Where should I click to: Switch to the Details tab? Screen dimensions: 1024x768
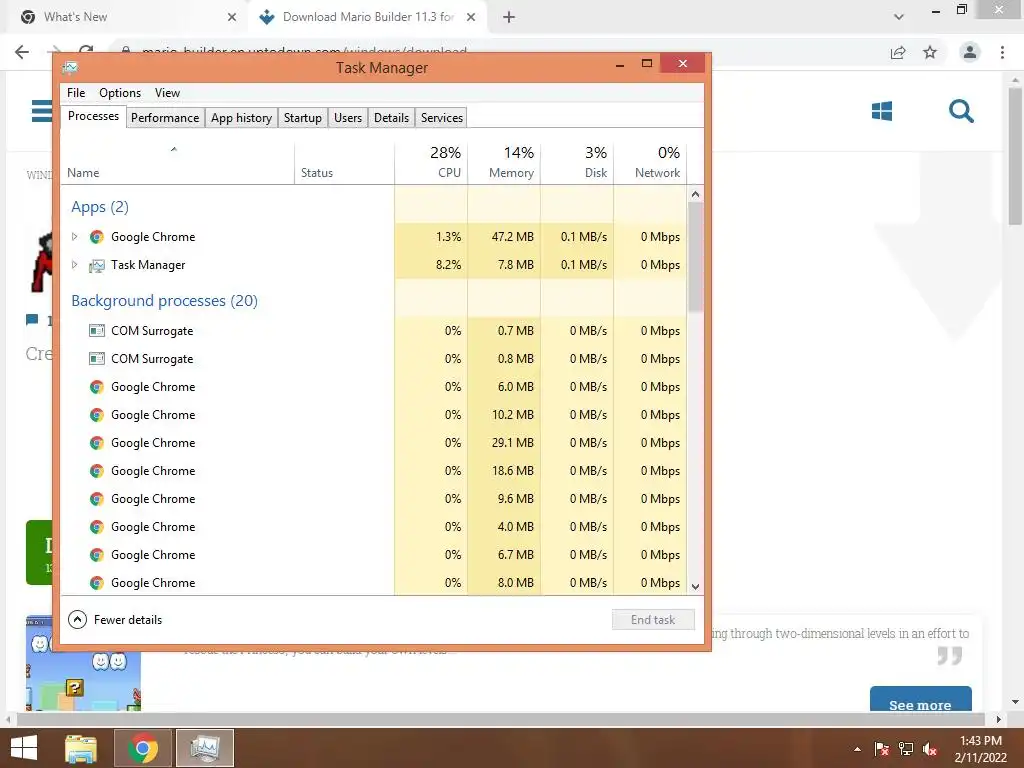point(391,118)
